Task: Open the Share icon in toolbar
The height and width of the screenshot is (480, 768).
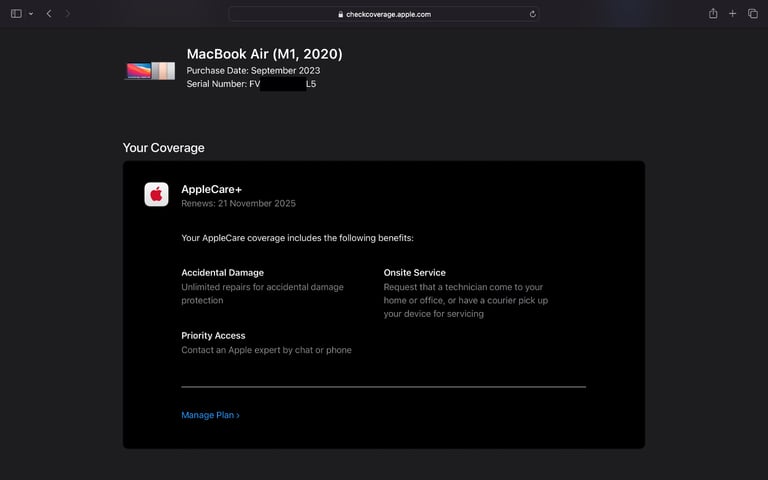Action: (x=713, y=14)
